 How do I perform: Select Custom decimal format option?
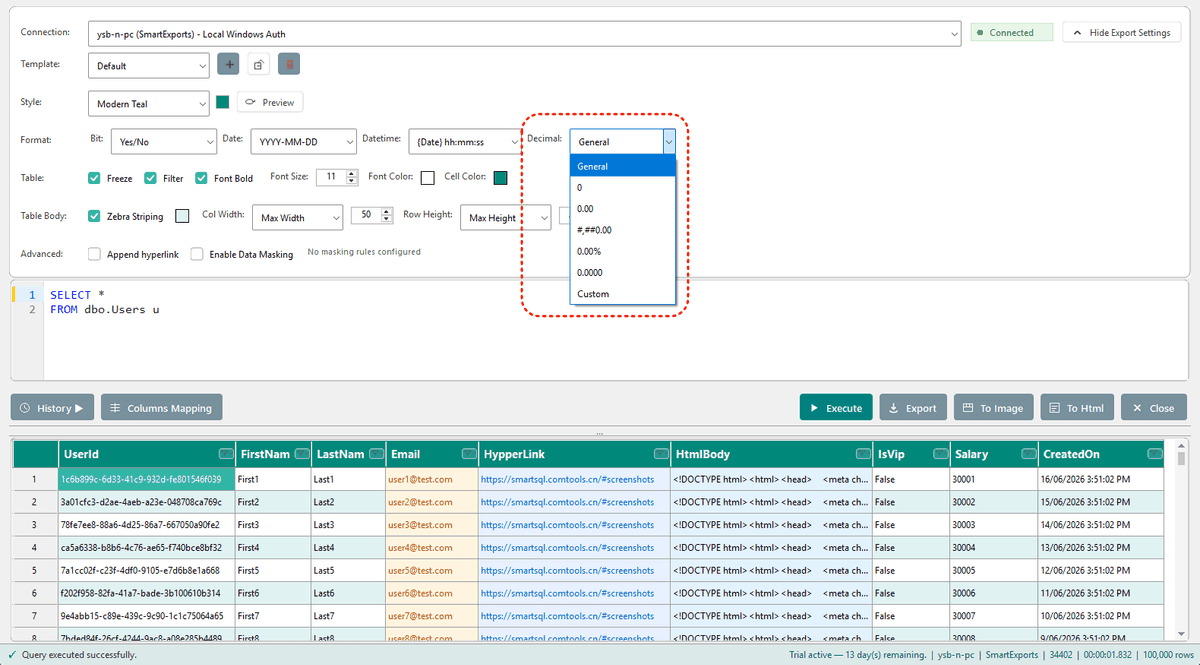pos(624,294)
